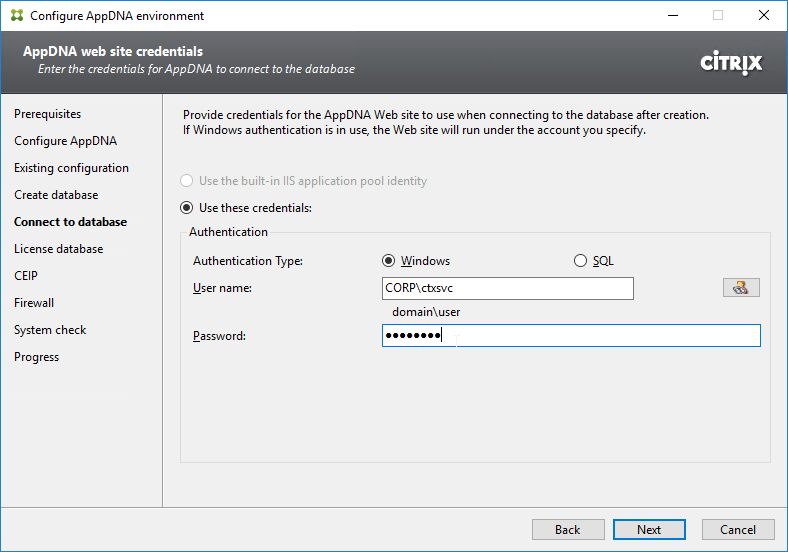
Task: Open the Create database step
Action: tap(56, 195)
